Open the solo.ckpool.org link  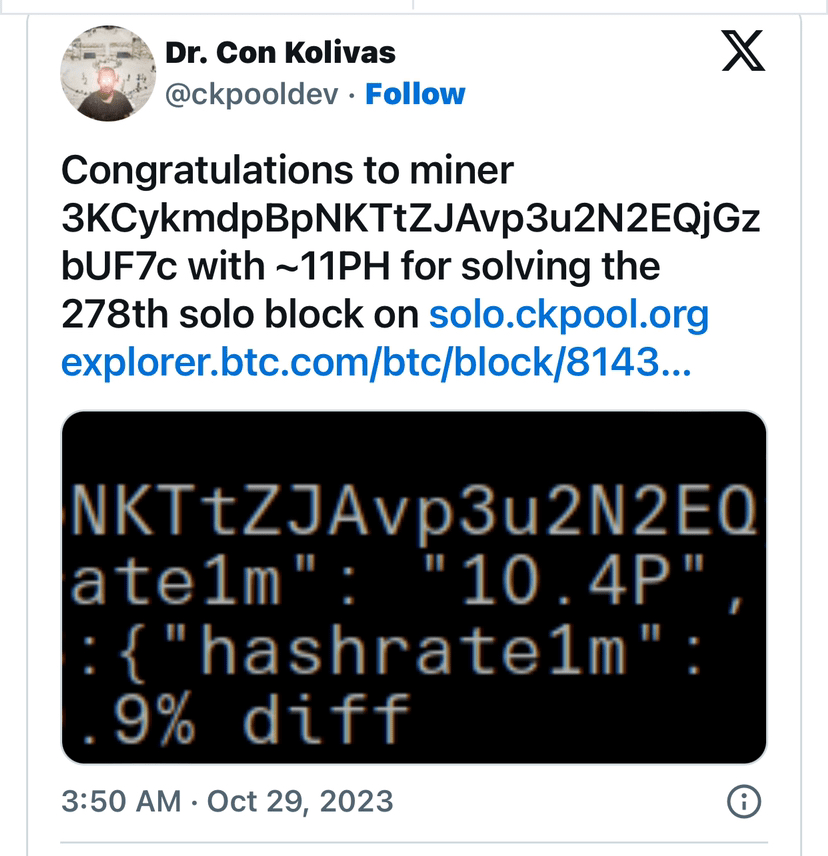click(568, 315)
